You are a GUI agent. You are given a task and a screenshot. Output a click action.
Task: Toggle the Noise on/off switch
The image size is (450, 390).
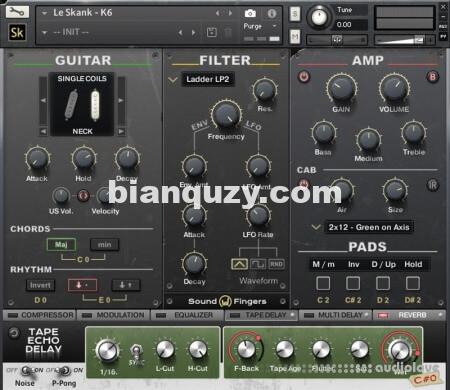pyautogui.click(x=25, y=370)
